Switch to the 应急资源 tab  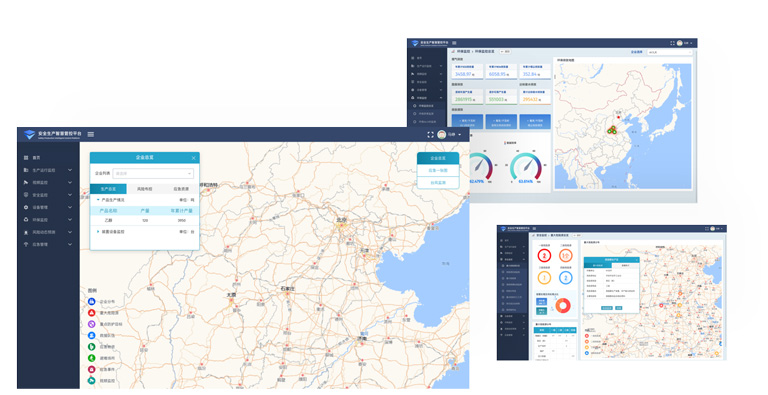(x=181, y=189)
